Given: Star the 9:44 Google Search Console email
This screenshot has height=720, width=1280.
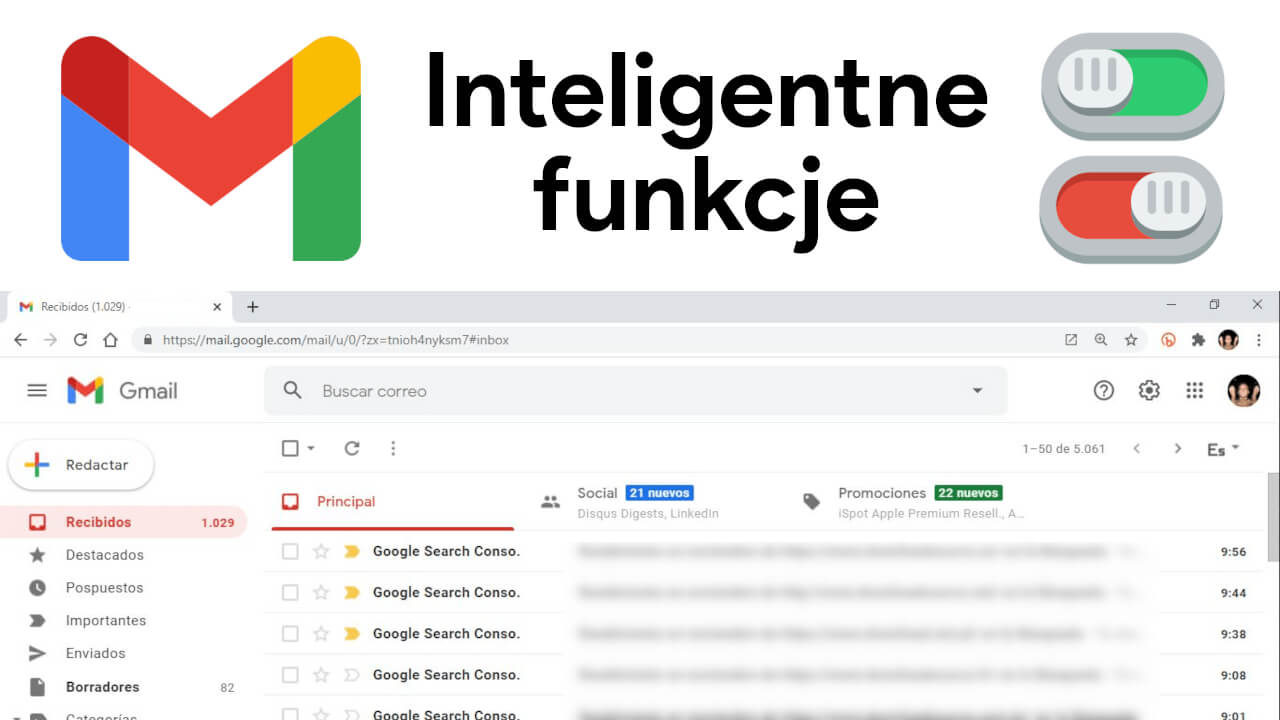Looking at the screenshot, I should (321, 592).
